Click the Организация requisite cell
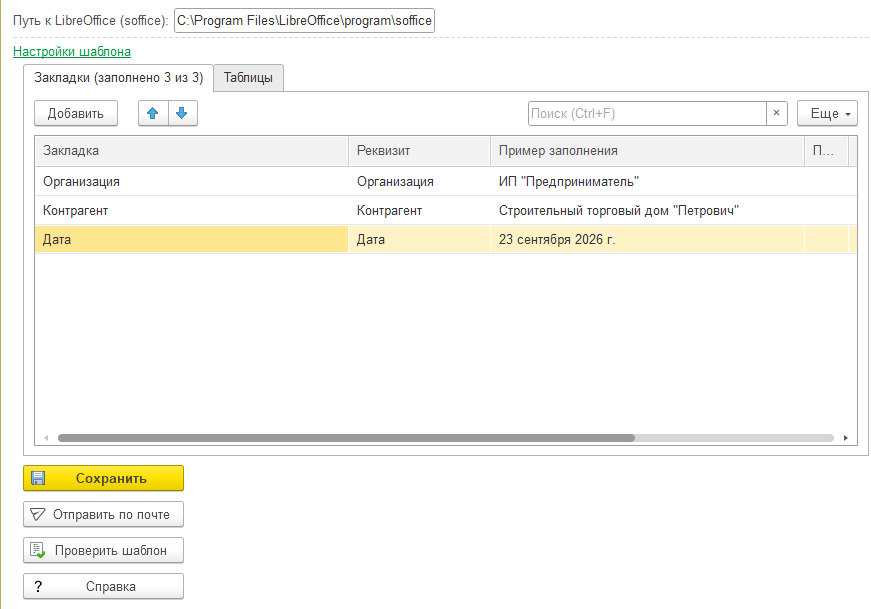Screen dimensions: 871x609 [x=419, y=182]
